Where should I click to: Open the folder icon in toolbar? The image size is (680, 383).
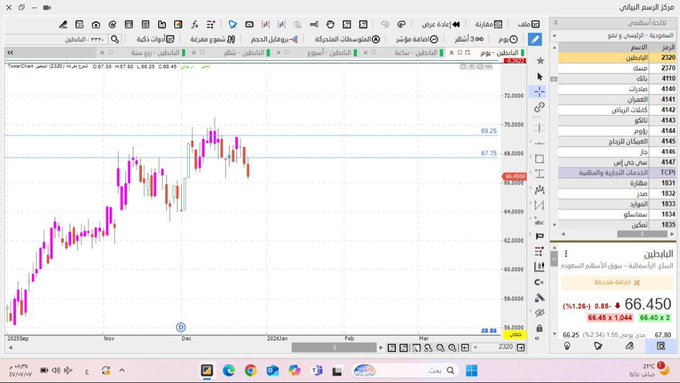[x=162, y=24]
